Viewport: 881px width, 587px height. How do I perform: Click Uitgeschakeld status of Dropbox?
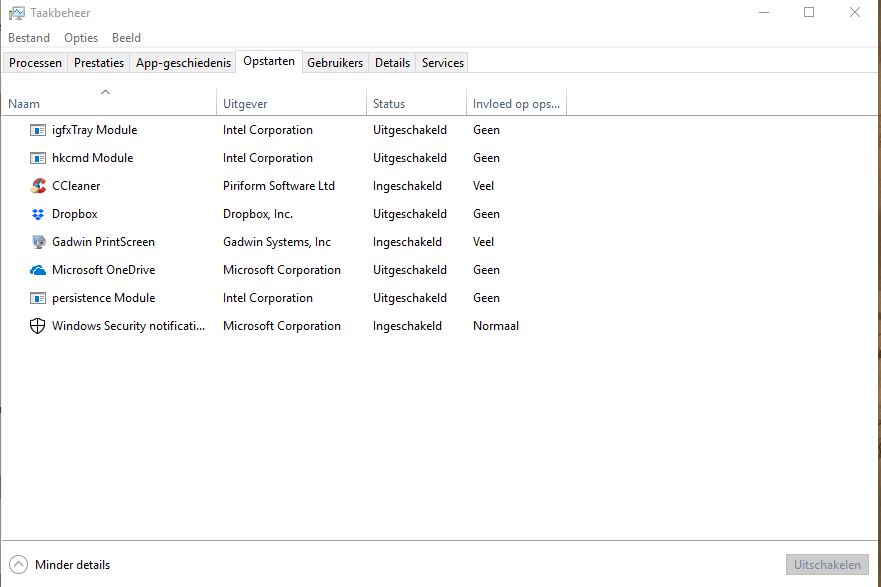(x=410, y=214)
